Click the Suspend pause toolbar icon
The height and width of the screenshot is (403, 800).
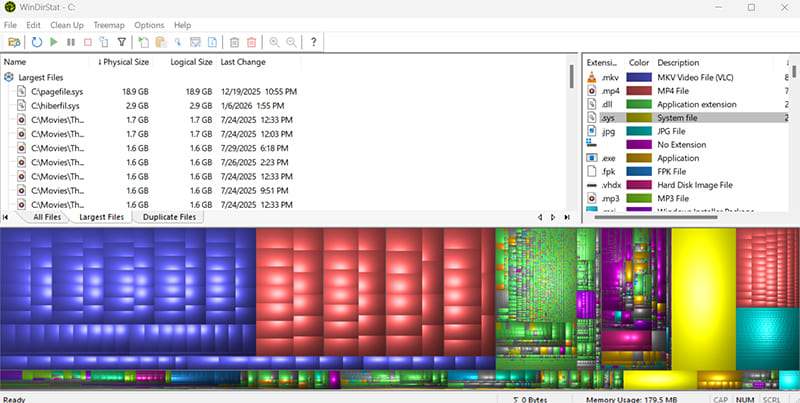click(x=71, y=42)
